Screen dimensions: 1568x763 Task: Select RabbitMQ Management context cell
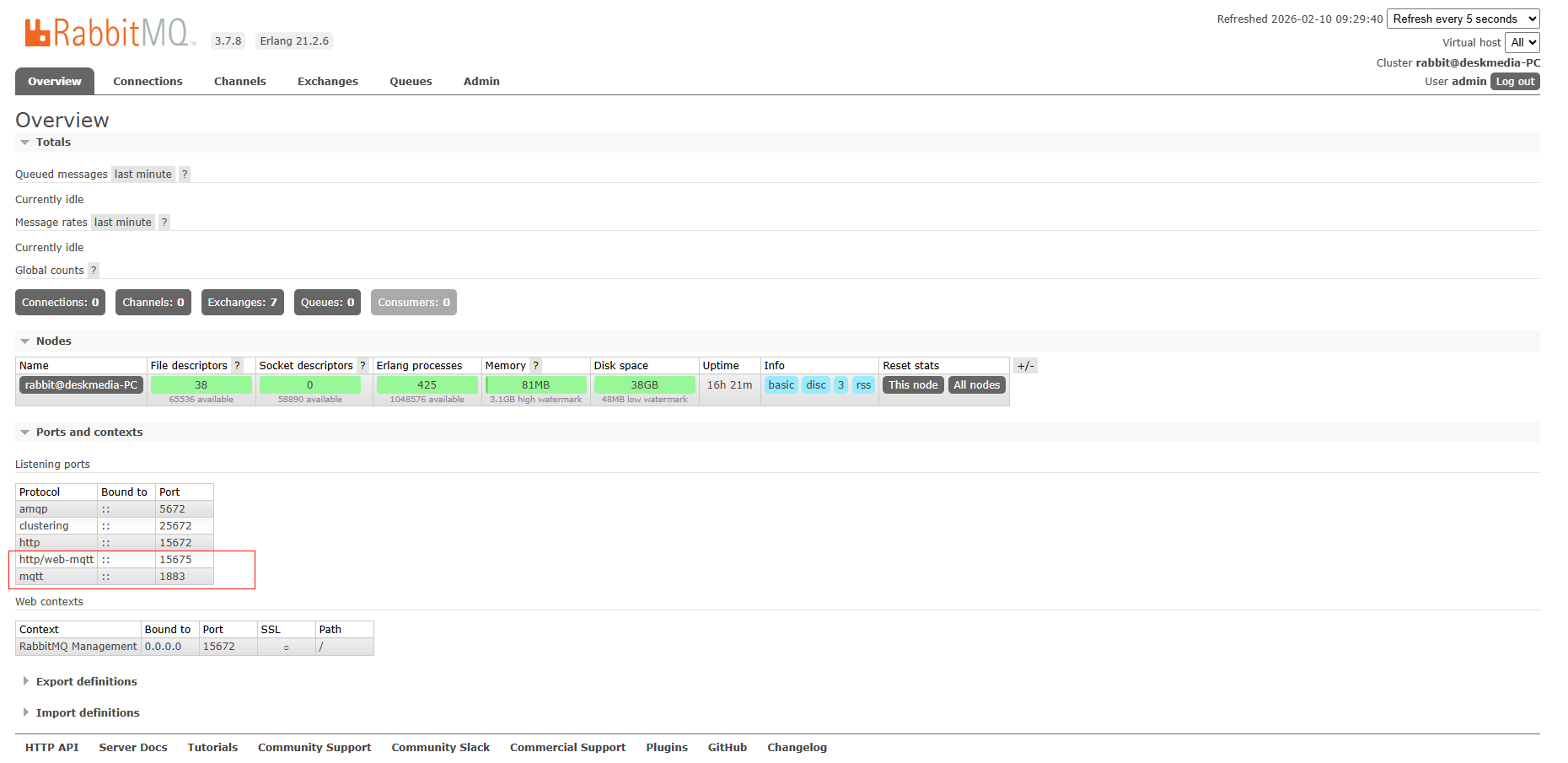(78, 647)
